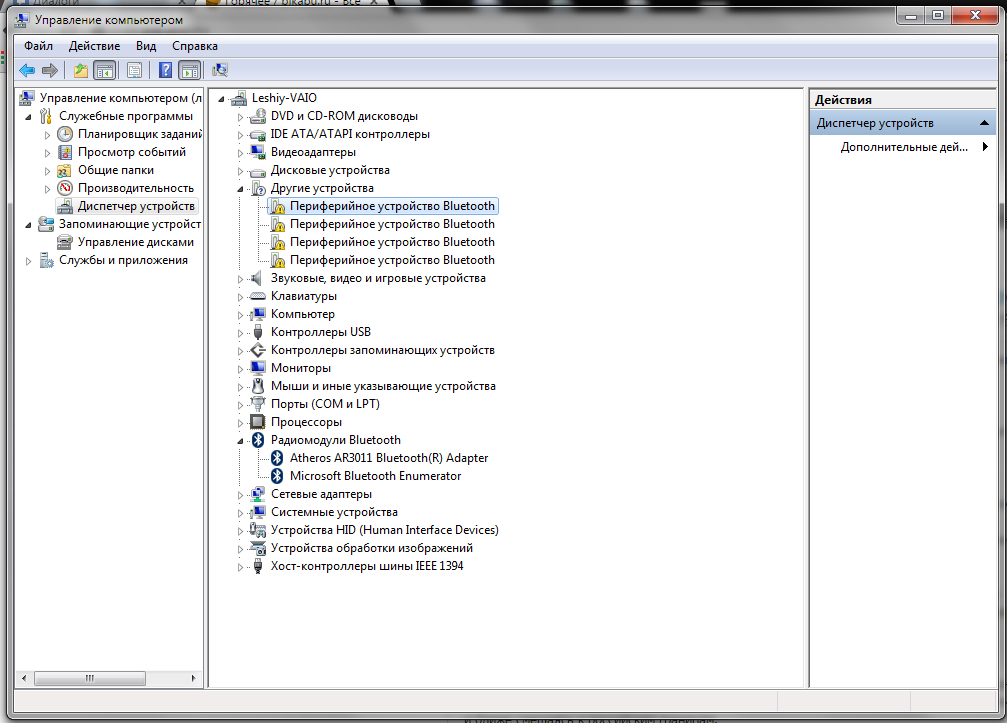1007x723 pixels.
Task: Collapse the Радиомодули Bluetooth category
Action: tap(241, 440)
